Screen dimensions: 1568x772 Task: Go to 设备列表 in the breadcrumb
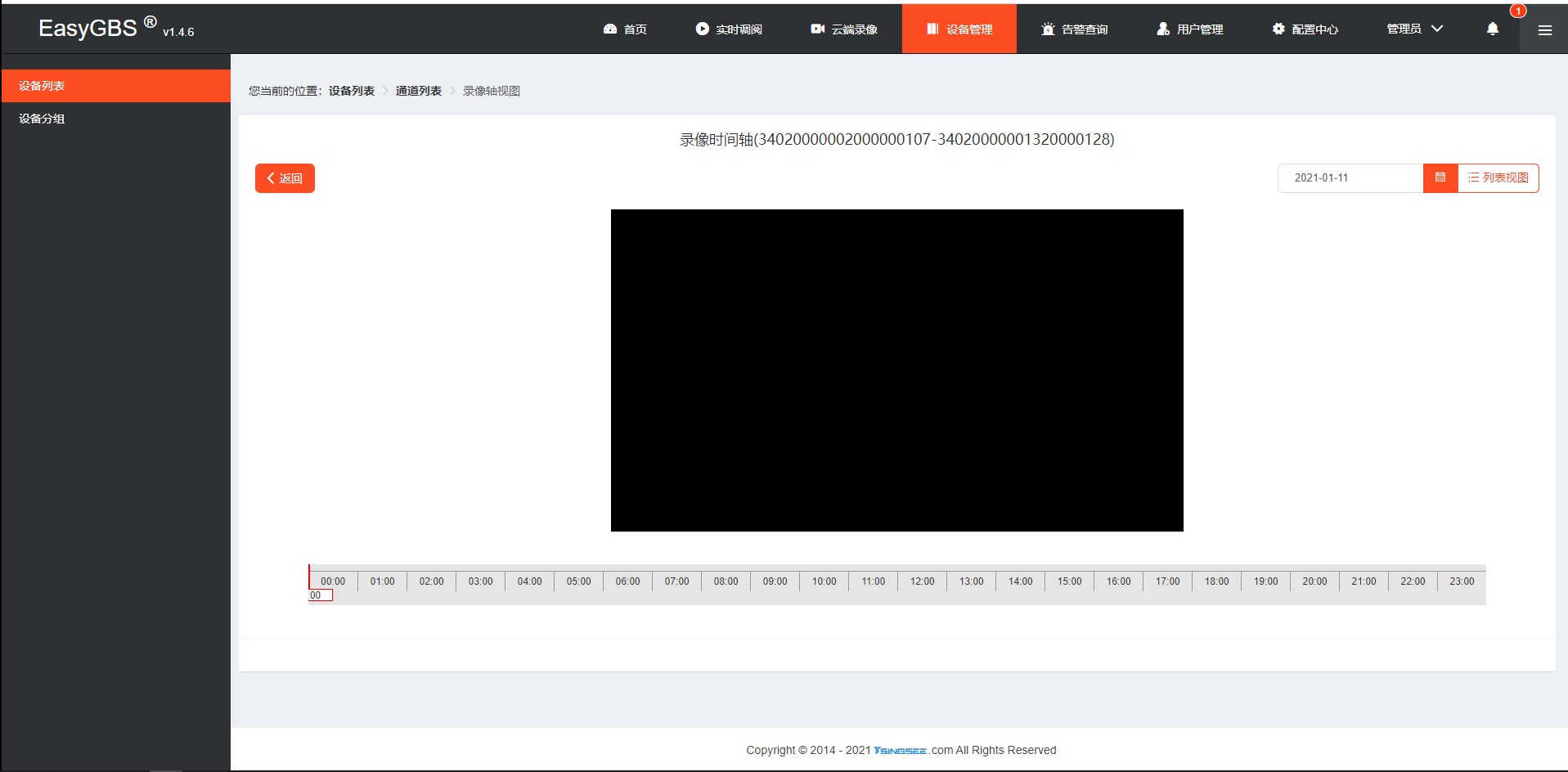(x=351, y=91)
